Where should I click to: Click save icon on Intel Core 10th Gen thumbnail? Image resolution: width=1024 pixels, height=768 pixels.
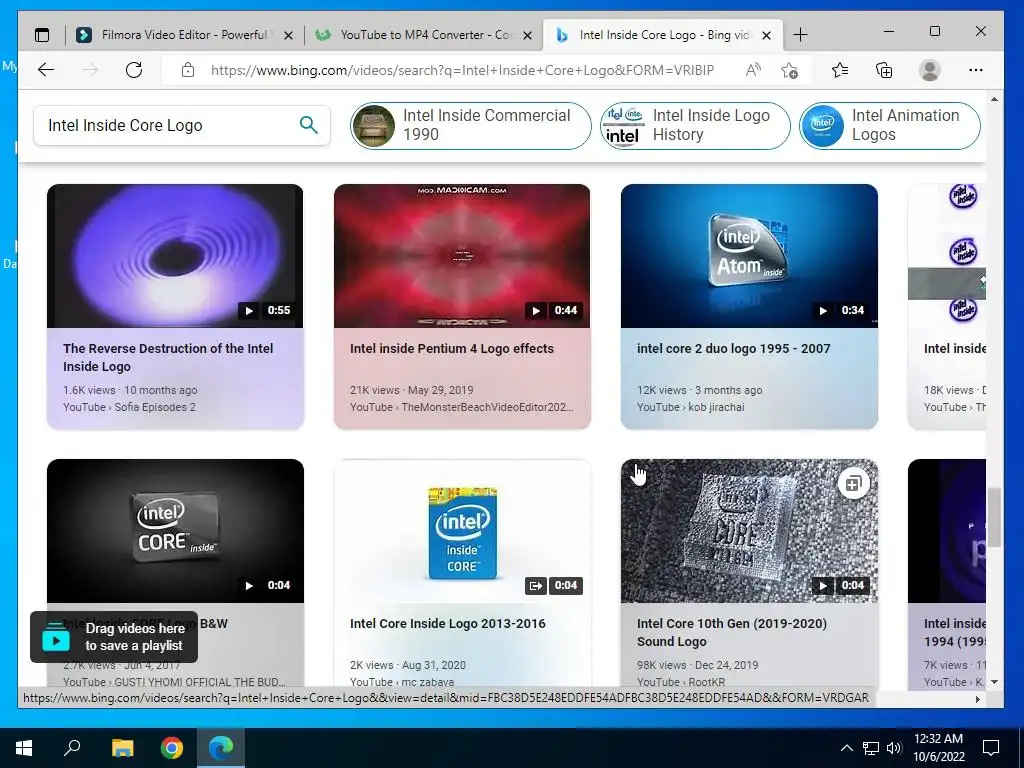(854, 484)
